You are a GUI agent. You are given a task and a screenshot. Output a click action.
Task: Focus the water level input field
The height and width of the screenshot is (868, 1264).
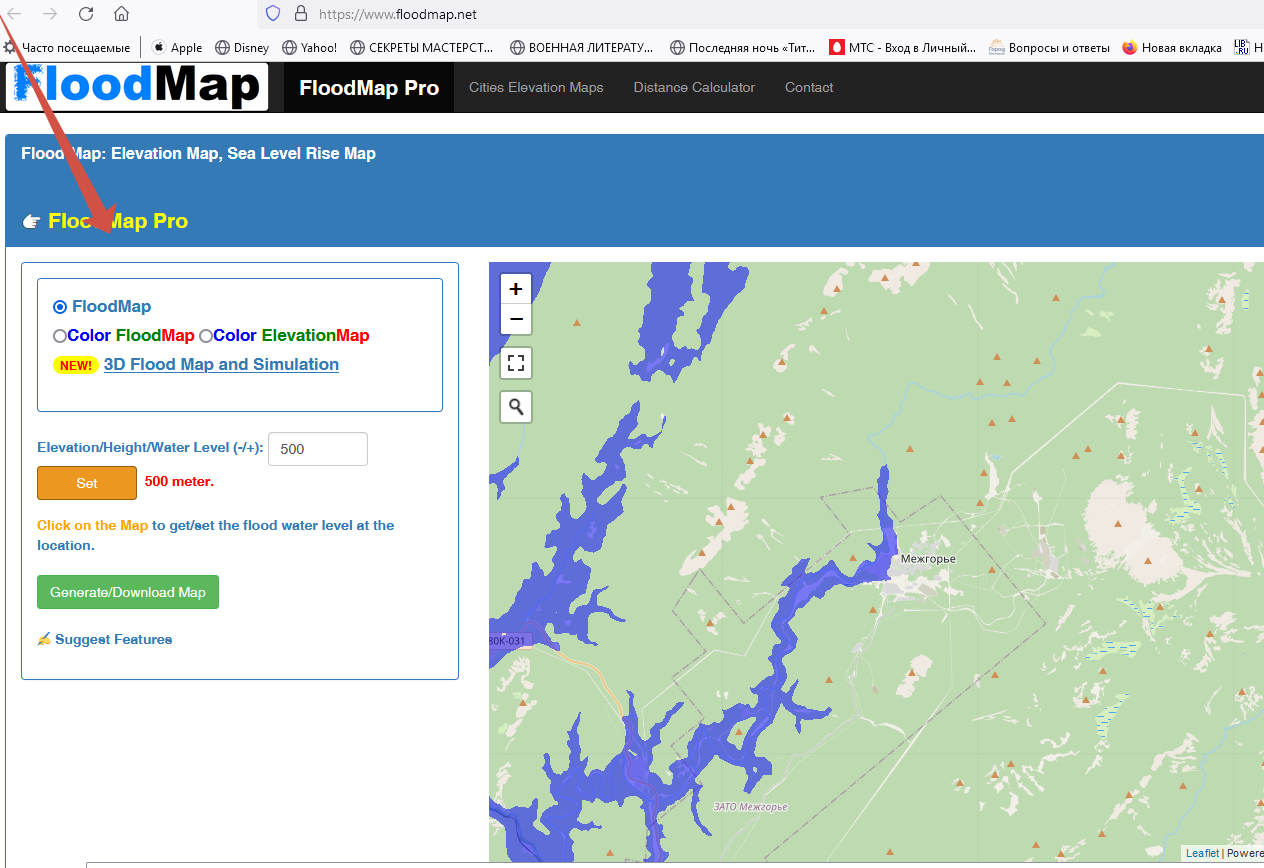click(318, 449)
